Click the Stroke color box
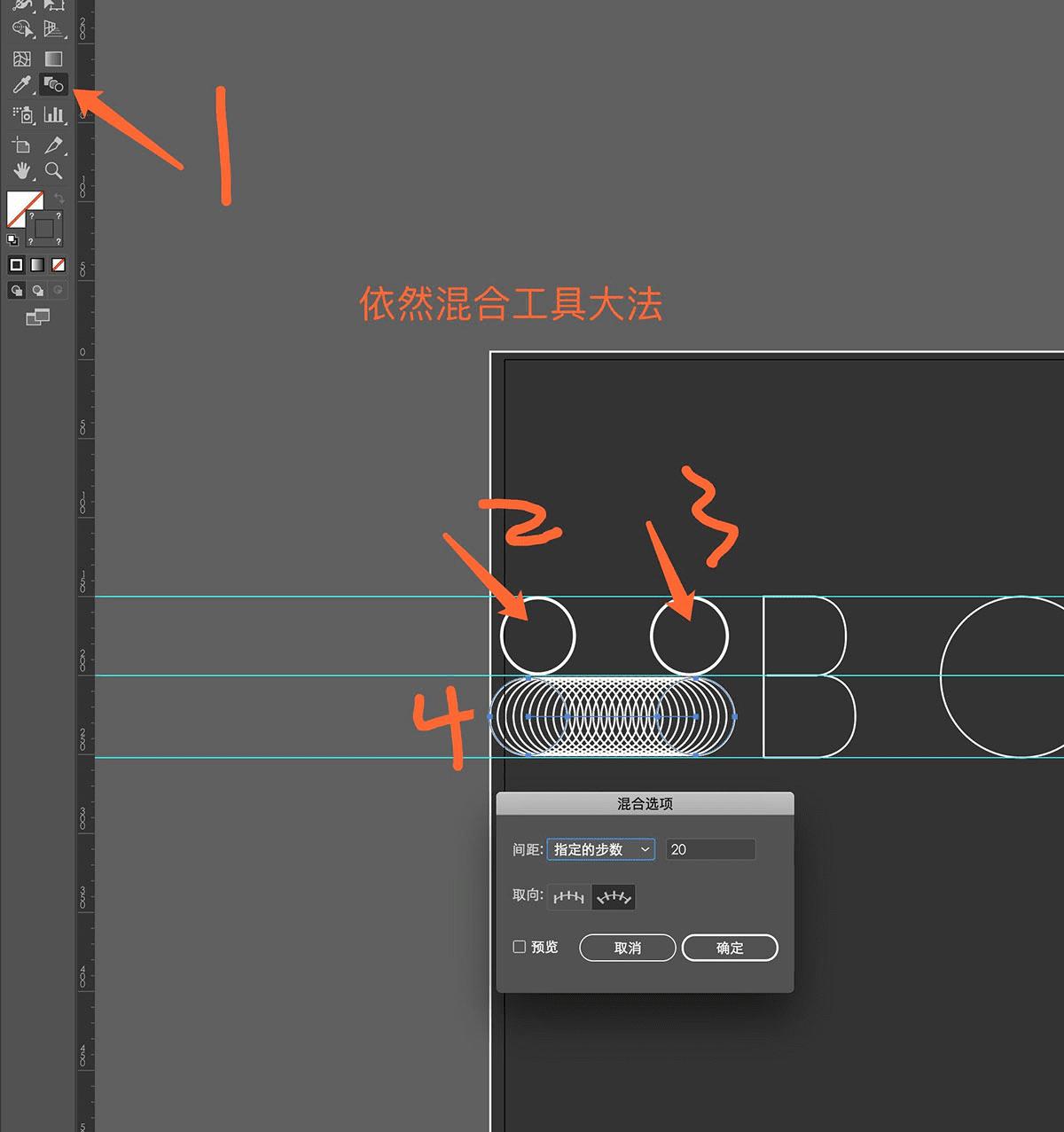The height and width of the screenshot is (1132, 1064). point(44,228)
